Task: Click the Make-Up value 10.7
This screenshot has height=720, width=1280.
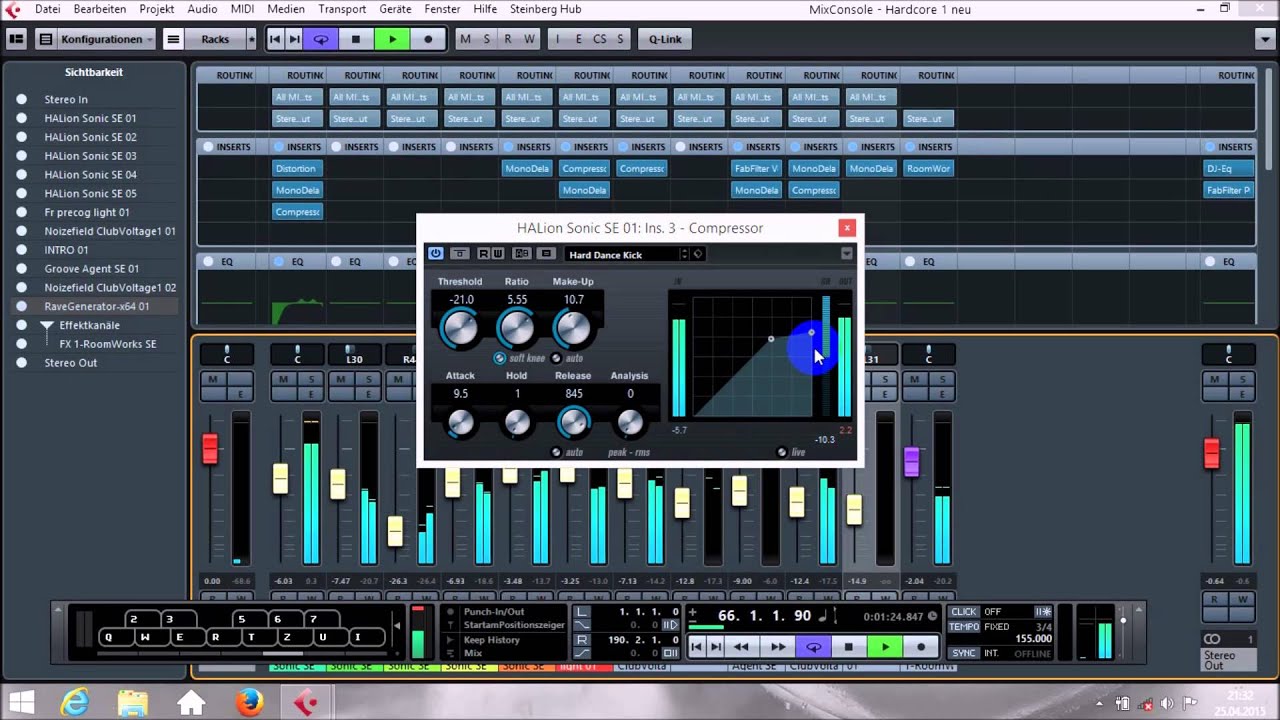Action: [574, 300]
